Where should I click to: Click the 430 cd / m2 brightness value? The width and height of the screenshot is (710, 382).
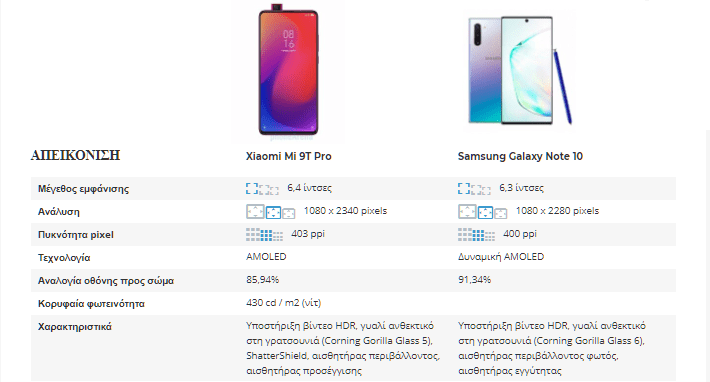point(283,303)
